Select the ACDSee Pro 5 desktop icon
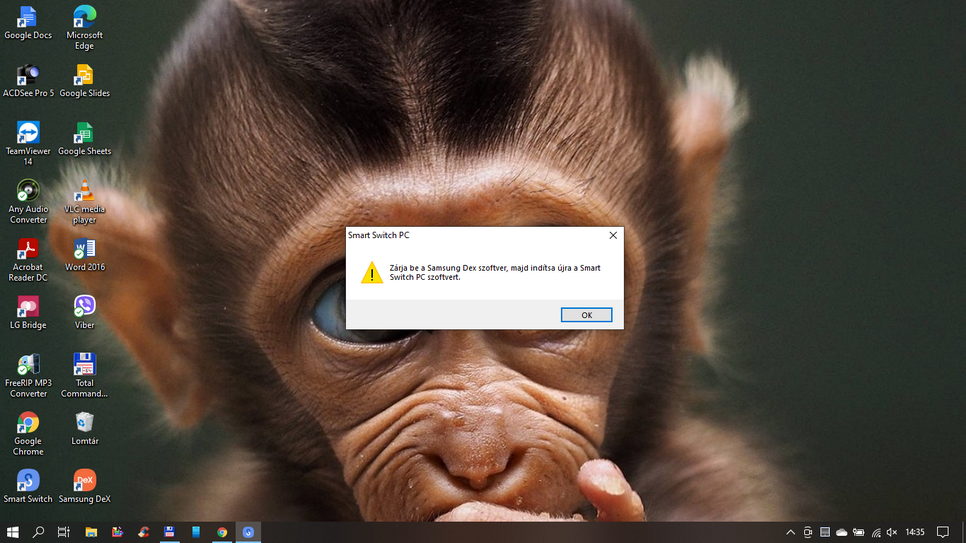The width and height of the screenshot is (966, 543). pos(28,81)
